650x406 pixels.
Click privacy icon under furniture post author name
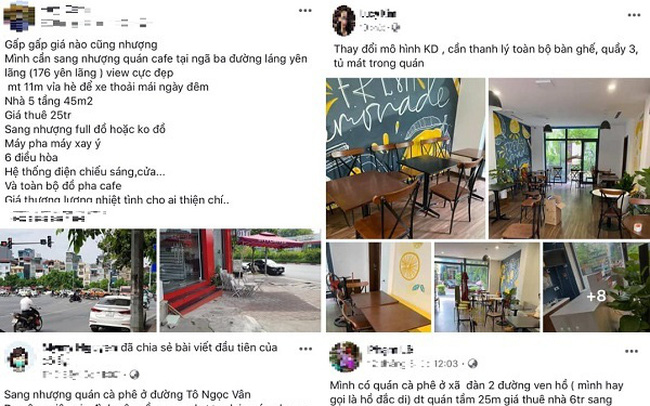(395, 27)
